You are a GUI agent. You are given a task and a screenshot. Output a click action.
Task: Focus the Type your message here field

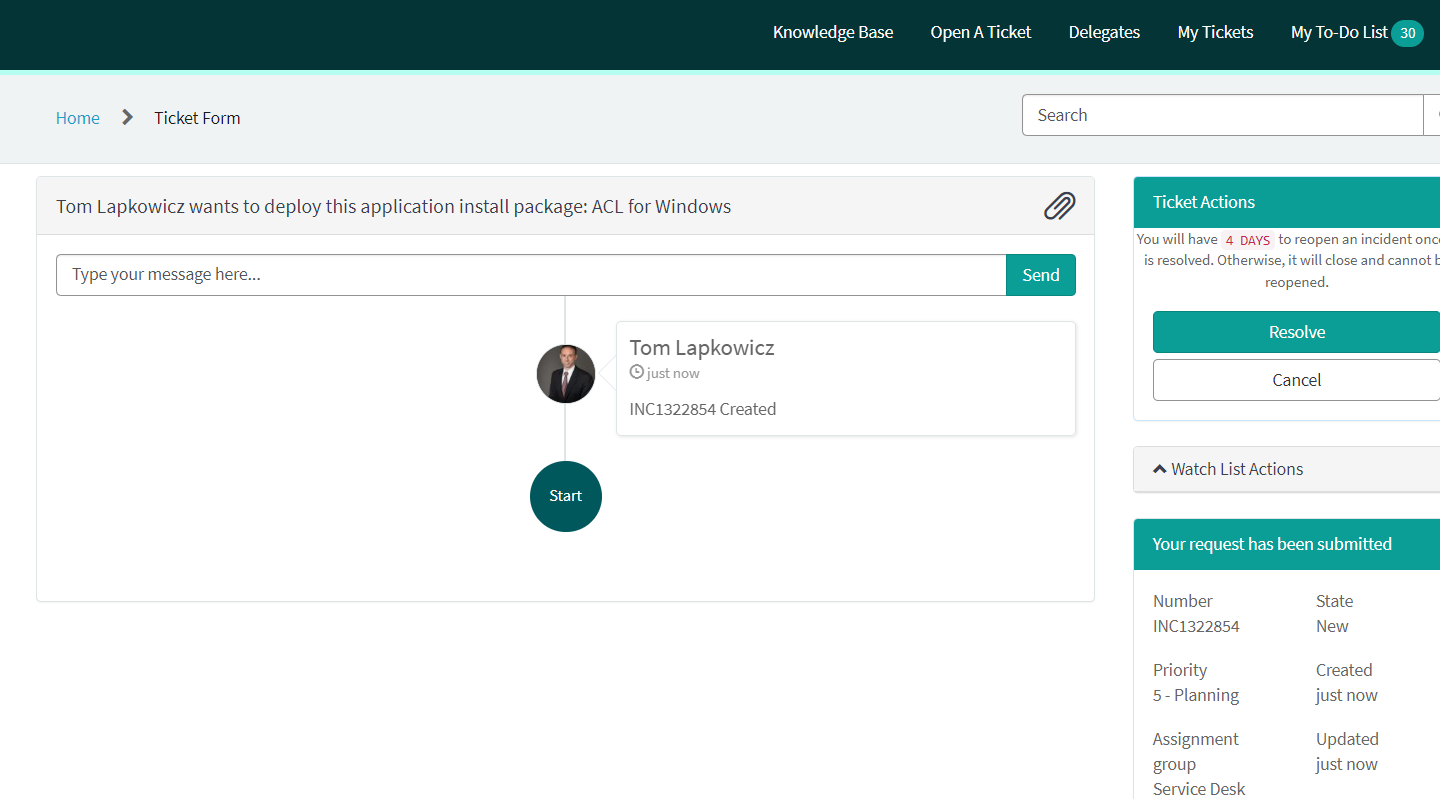(x=530, y=274)
